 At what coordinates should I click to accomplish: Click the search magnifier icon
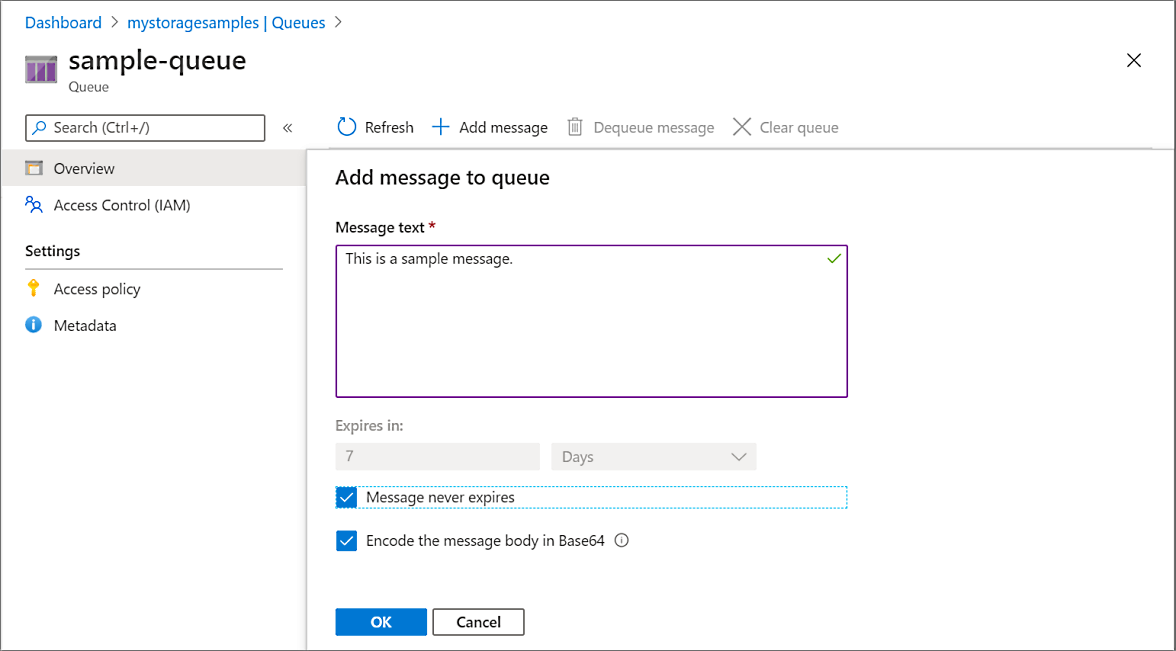click(40, 128)
